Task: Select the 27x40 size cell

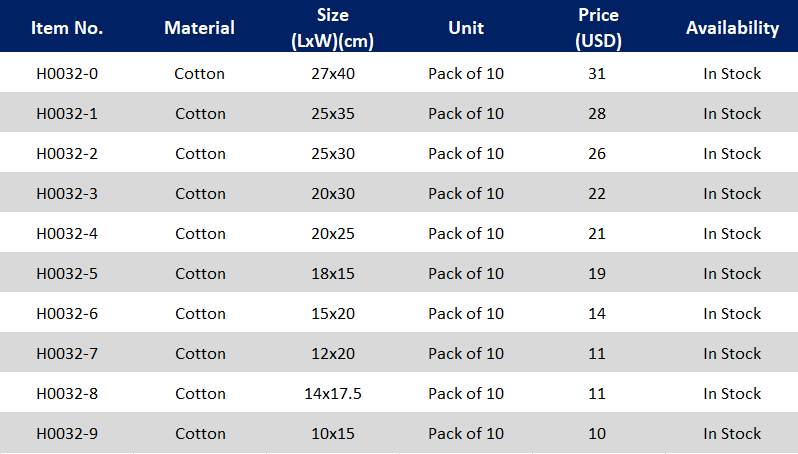Action: click(333, 74)
